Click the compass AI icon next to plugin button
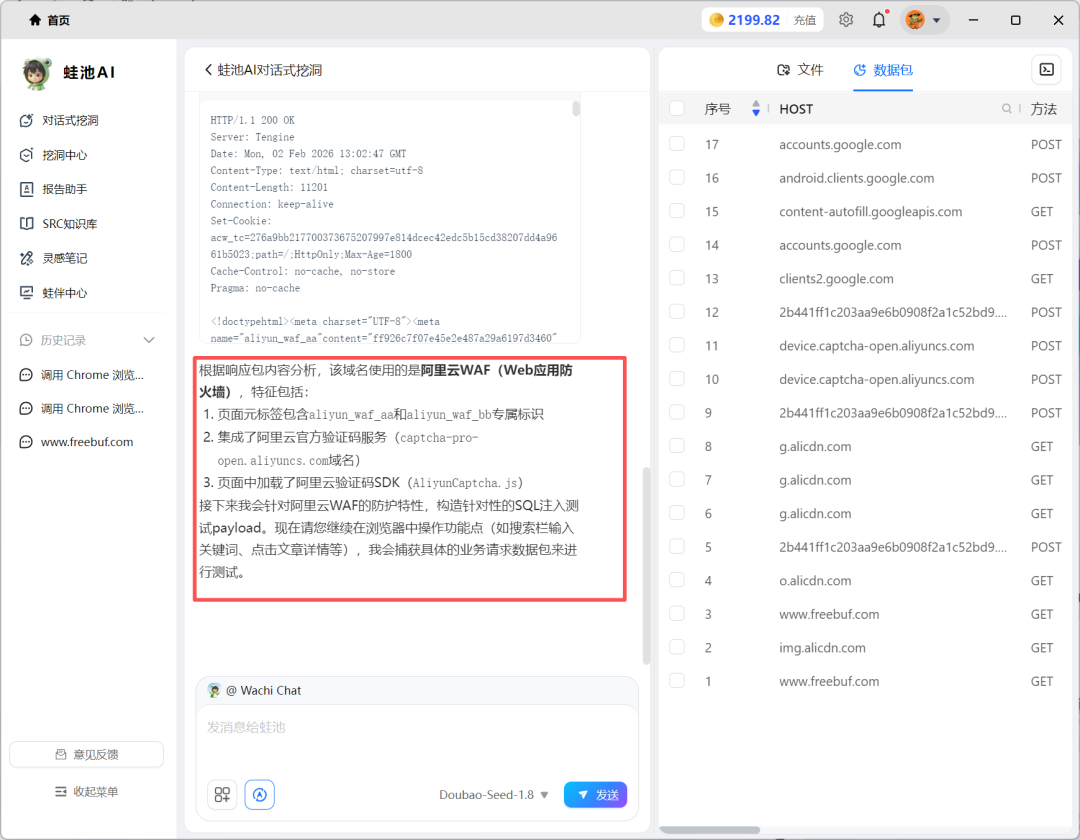The height and width of the screenshot is (840, 1080). 259,794
